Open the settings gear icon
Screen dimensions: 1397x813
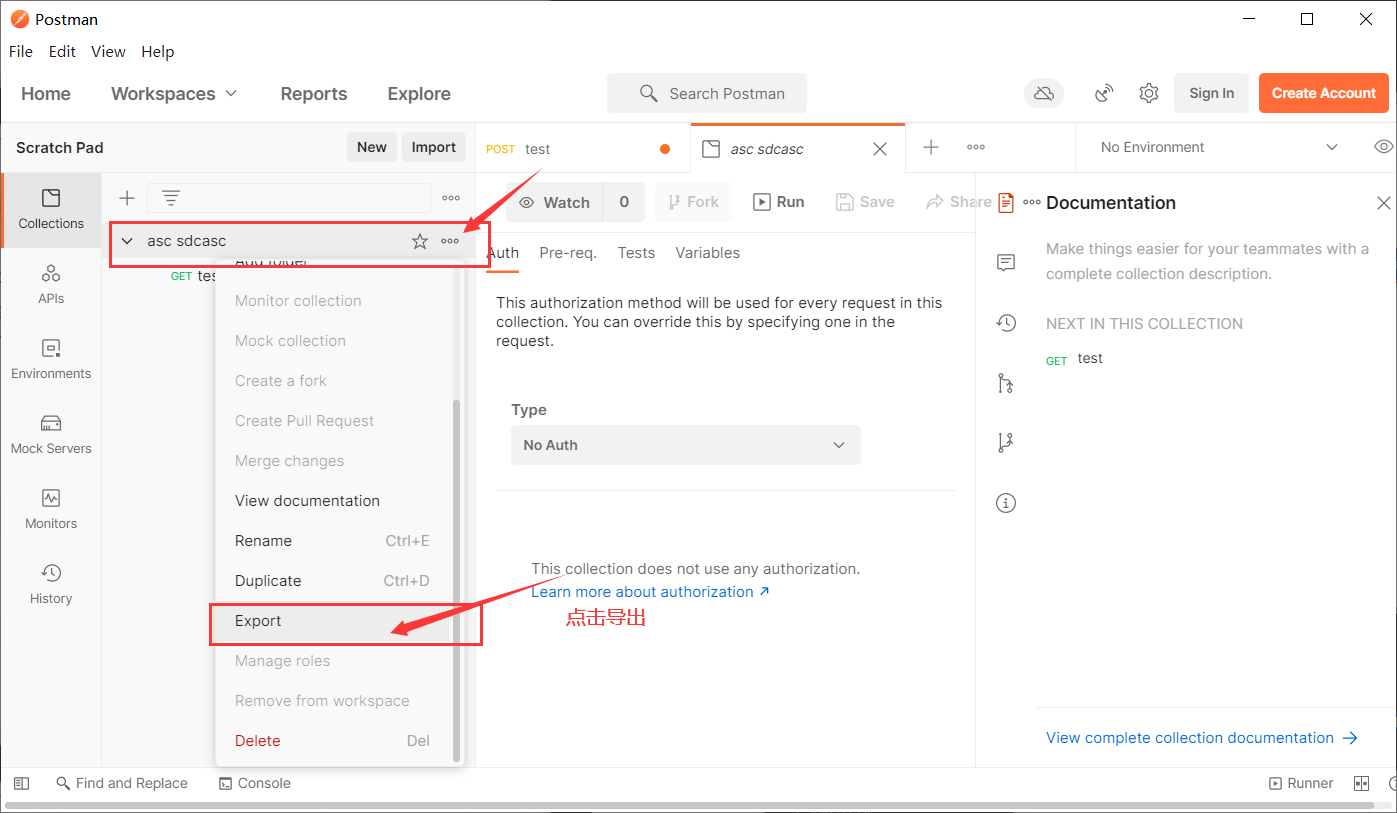1149,93
